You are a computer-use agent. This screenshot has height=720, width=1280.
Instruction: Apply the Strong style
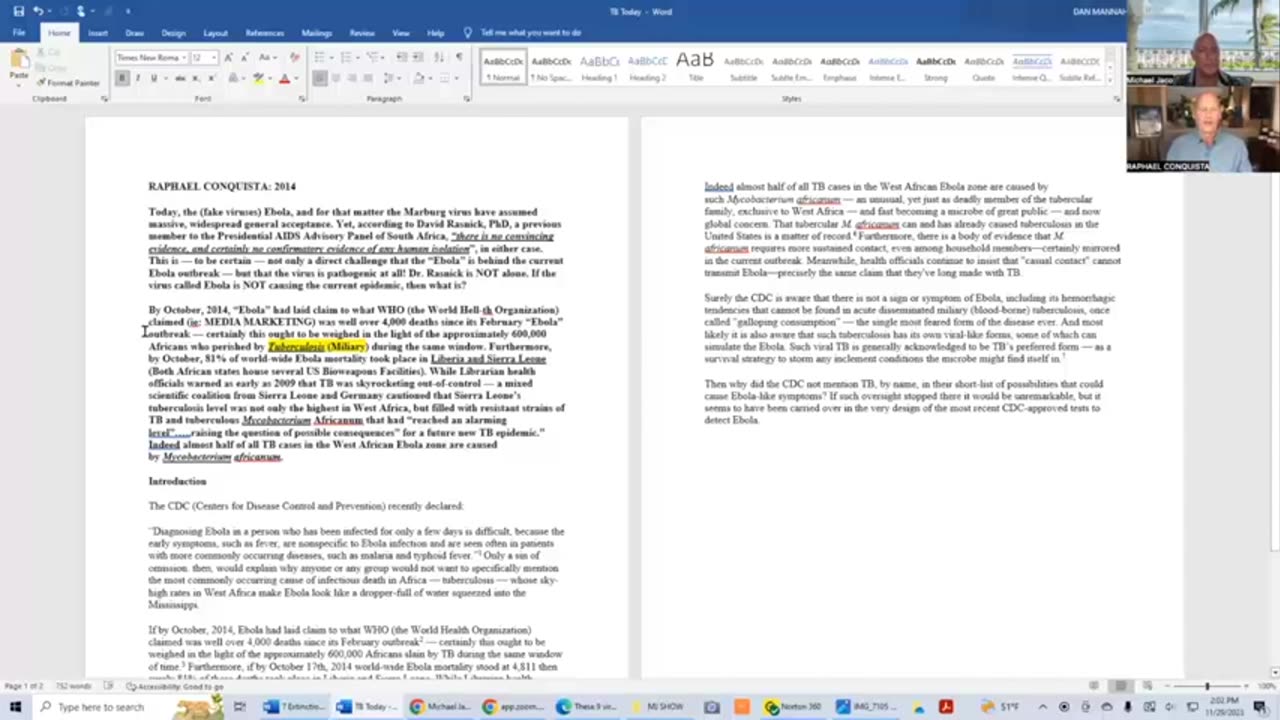[935, 66]
